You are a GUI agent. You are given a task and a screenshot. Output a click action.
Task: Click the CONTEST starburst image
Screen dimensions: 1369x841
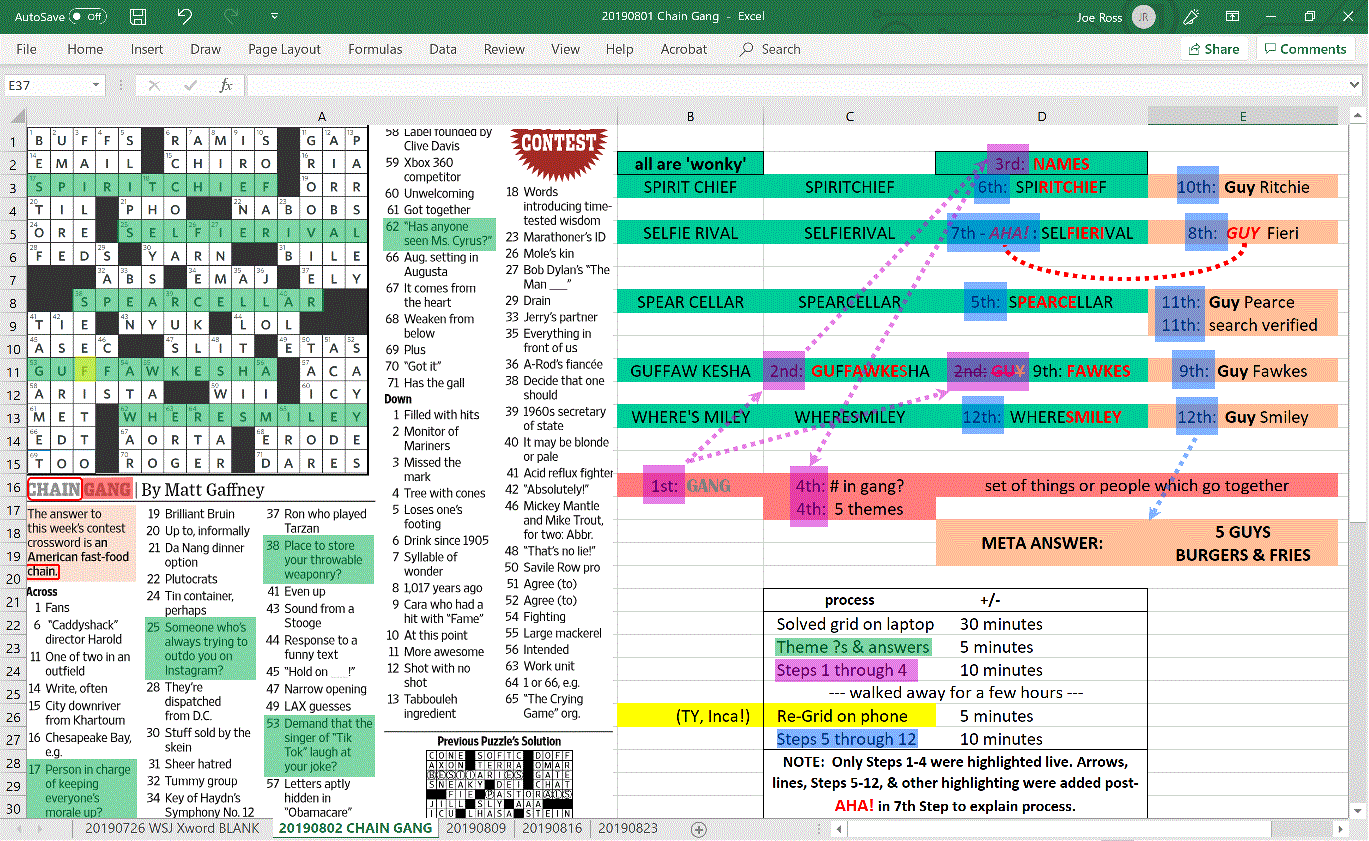click(x=559, y=151)
